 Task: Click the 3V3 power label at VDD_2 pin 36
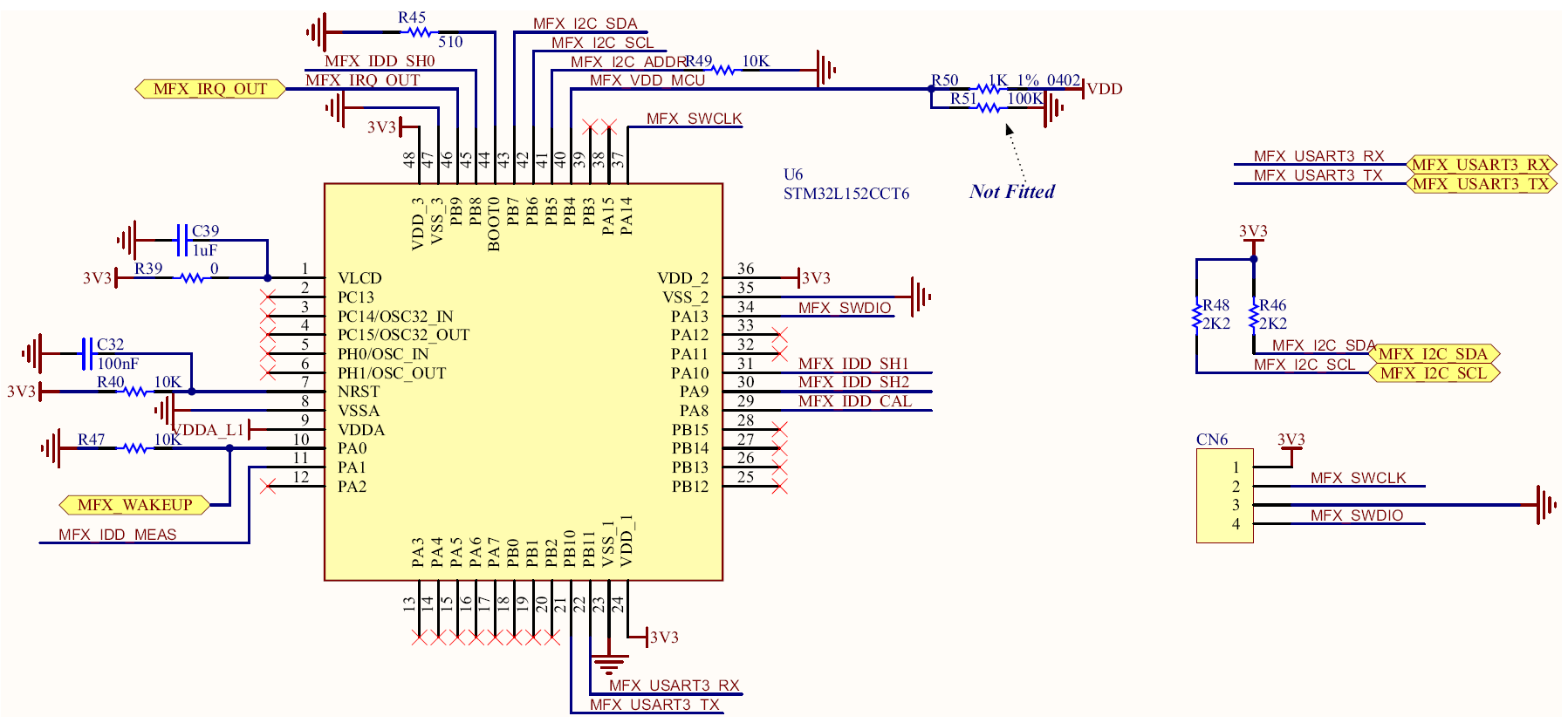click(x=815, y=278)
